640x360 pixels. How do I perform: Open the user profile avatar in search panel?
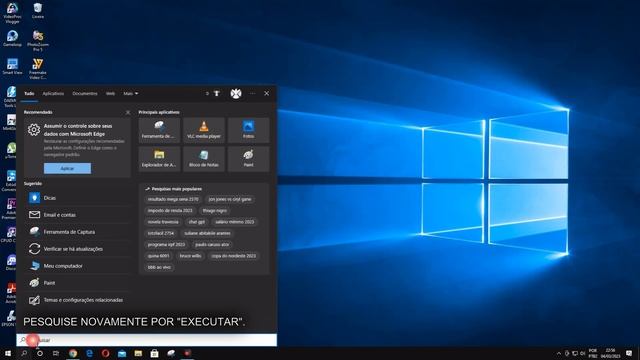[x=236, y=93]
